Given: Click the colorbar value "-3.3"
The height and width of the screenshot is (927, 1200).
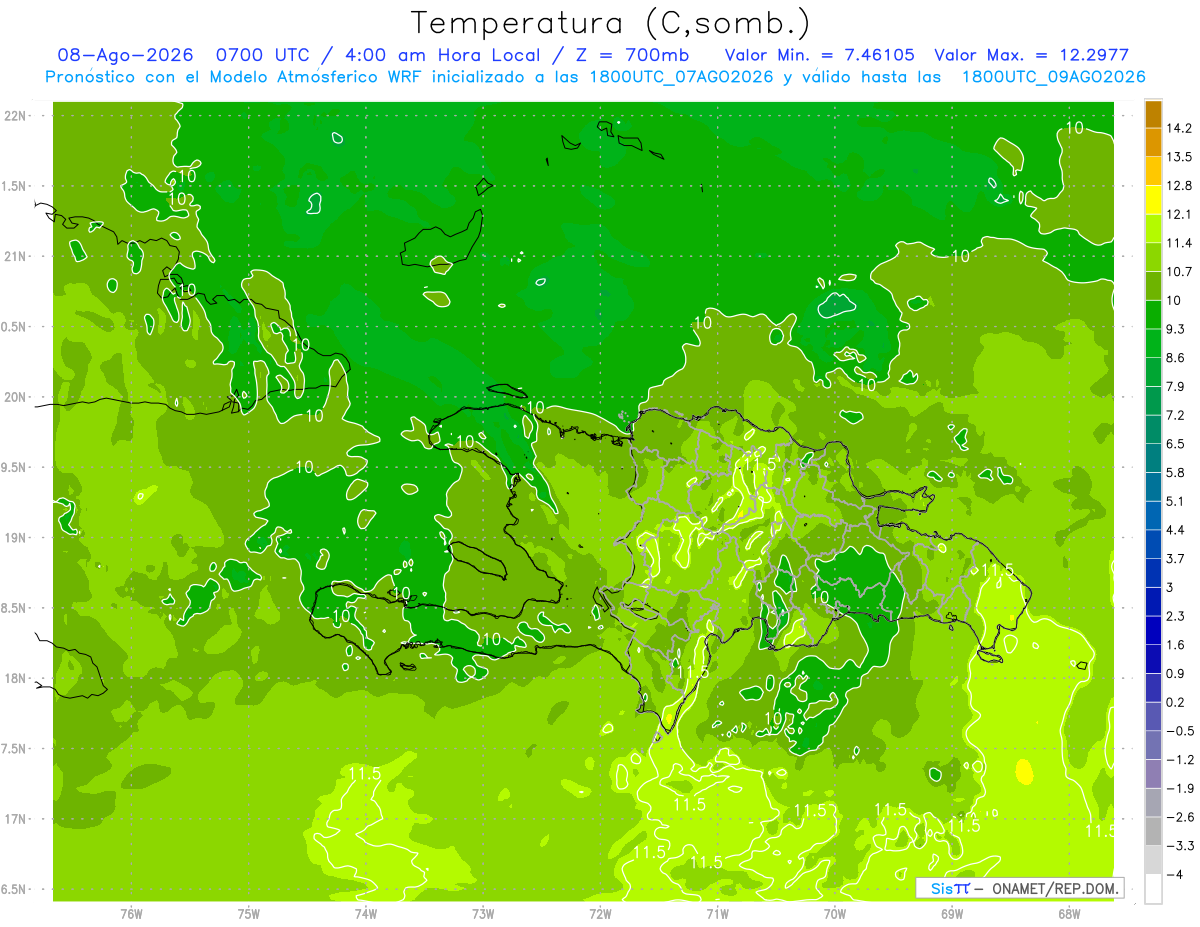Looking at the screenshot, I should coord(1179,845).
